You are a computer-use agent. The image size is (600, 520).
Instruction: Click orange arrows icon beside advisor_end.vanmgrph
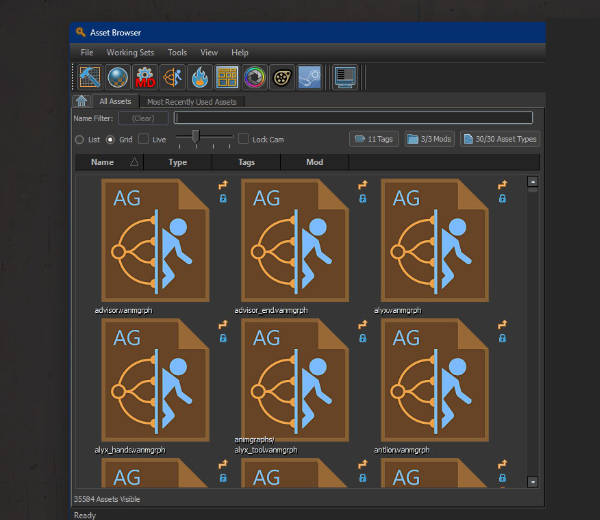[363, 185]
